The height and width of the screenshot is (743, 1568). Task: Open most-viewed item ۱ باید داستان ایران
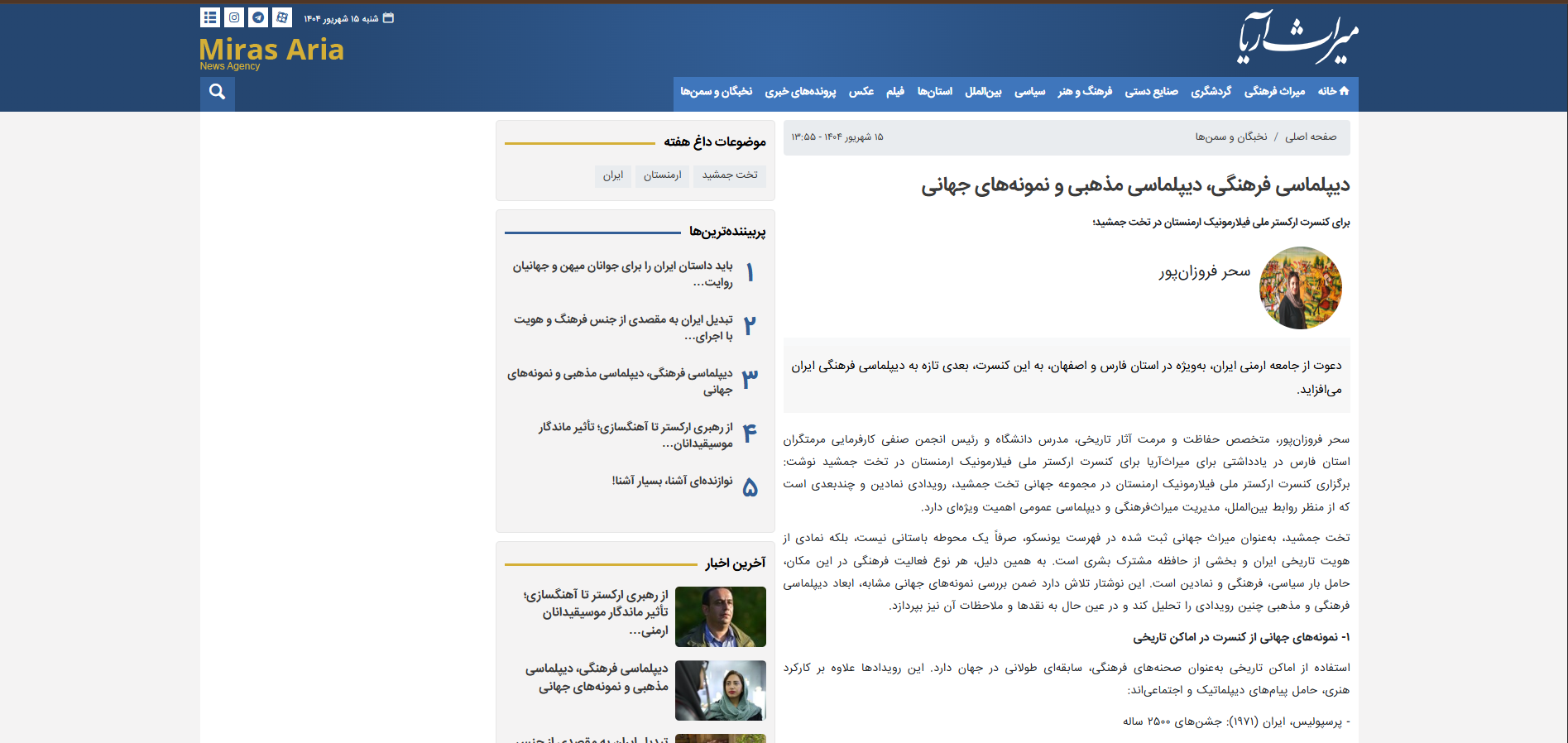tap(622, 274)
